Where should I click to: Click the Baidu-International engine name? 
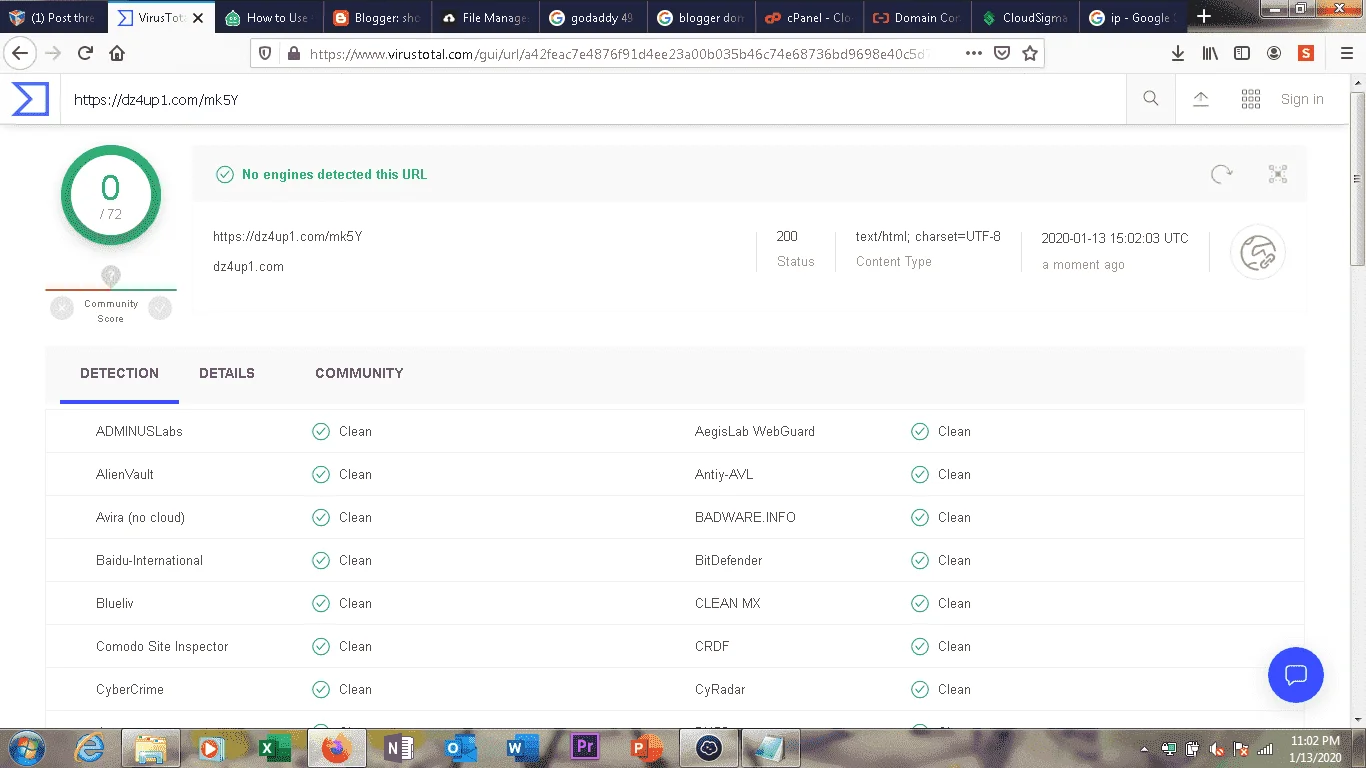click(149, 560)
